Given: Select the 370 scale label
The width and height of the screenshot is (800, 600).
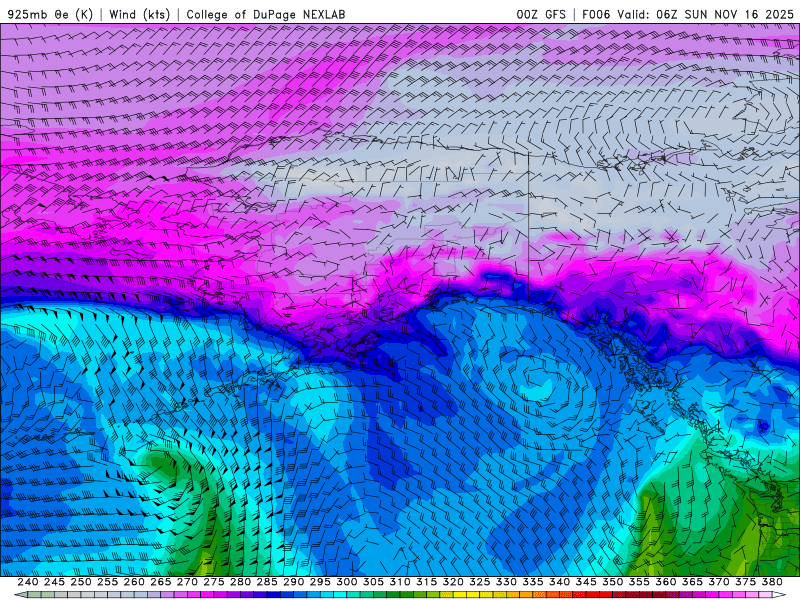Looking at the screenshot, I should tap(718, 582).
